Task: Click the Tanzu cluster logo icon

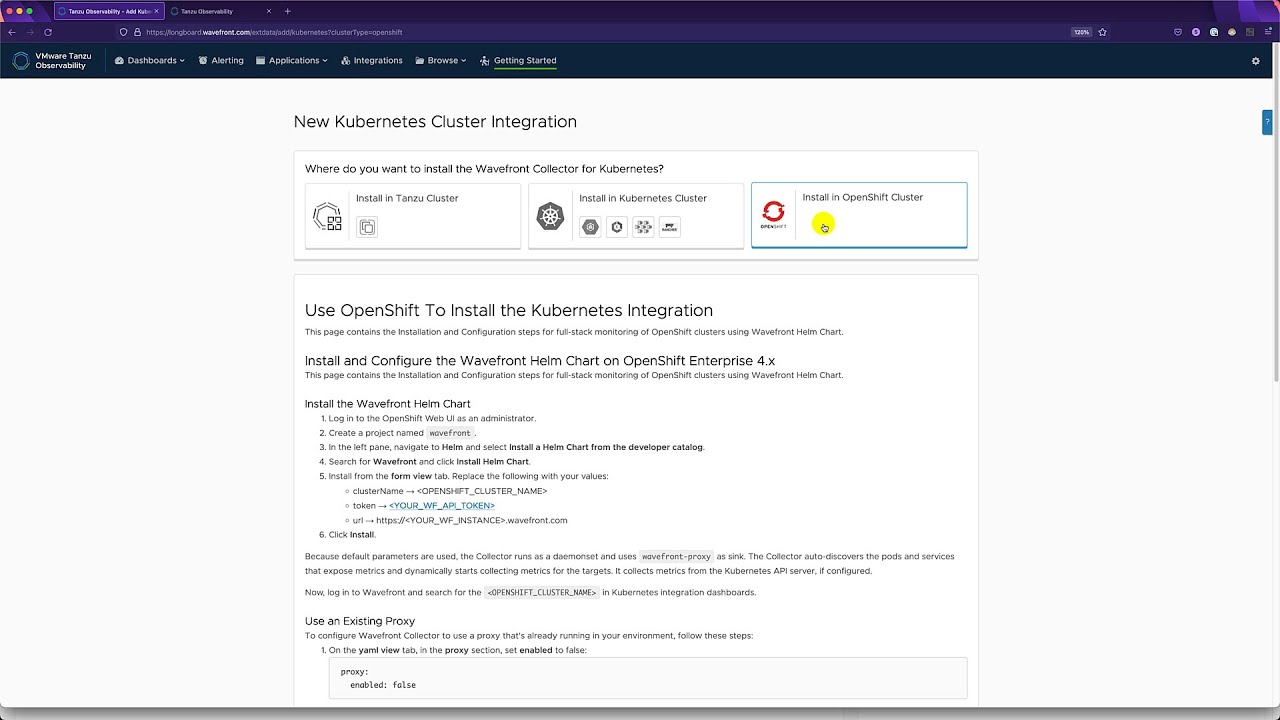Action: click(327, 216)
